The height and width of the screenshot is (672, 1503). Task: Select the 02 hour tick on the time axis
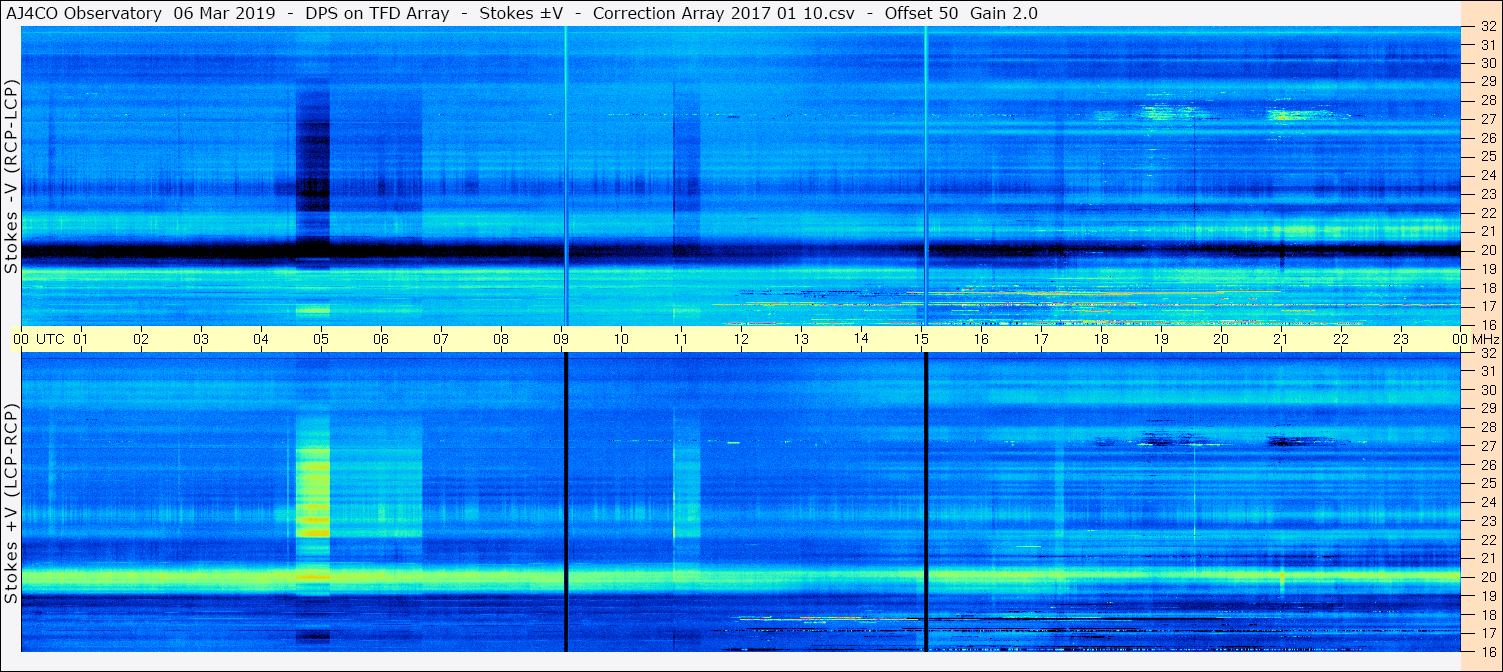[x=141, y=339]
